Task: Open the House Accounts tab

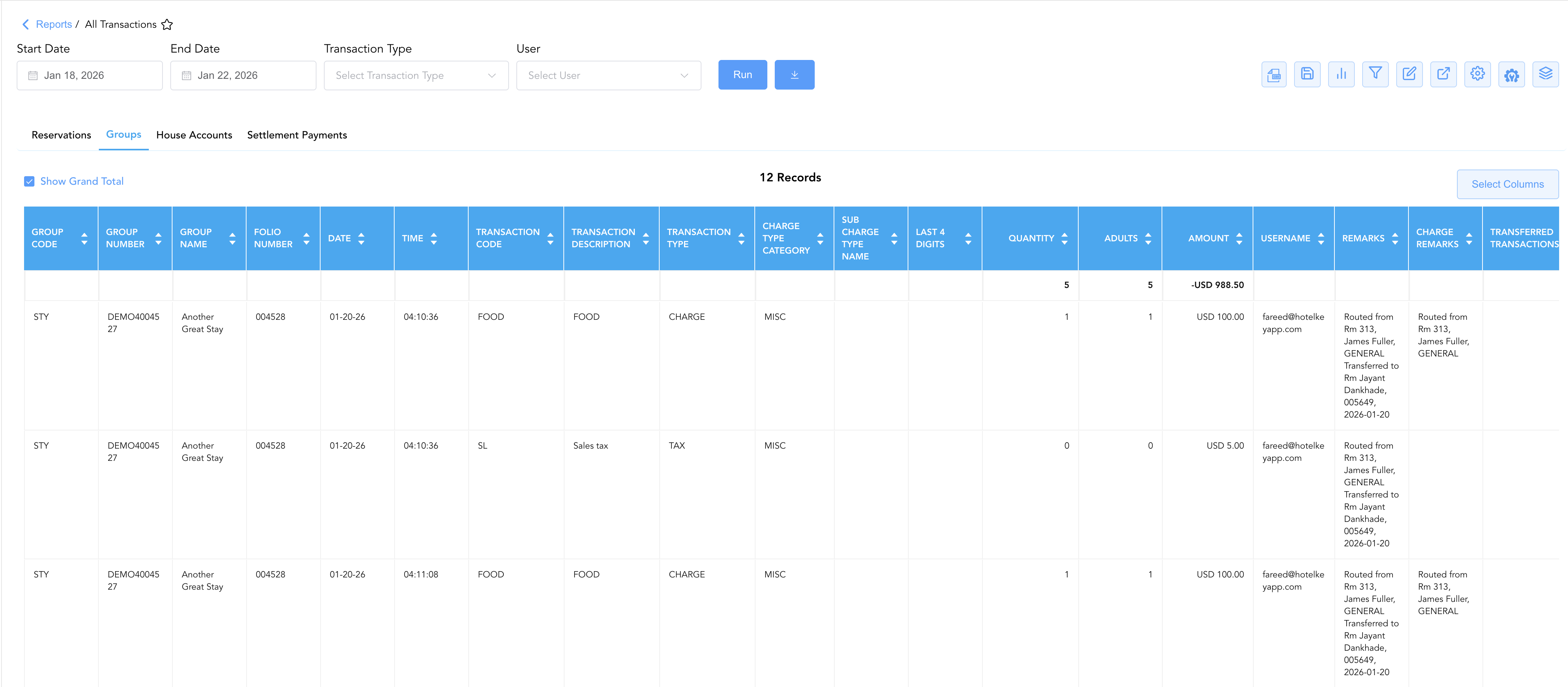Action: (194, 135)
